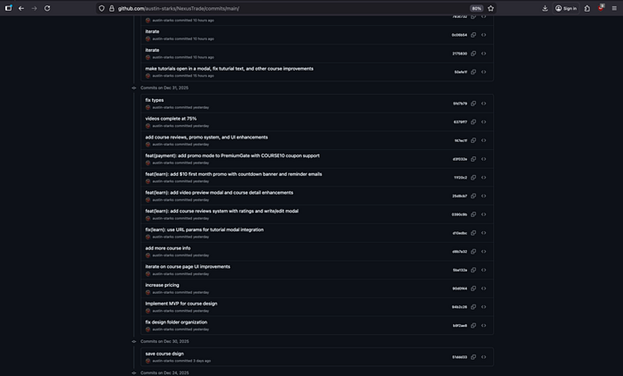Screen dimensions: 623x376
Task: Browse code at 'videos complete at 75%' commit
Action: [x=484, y=122]
